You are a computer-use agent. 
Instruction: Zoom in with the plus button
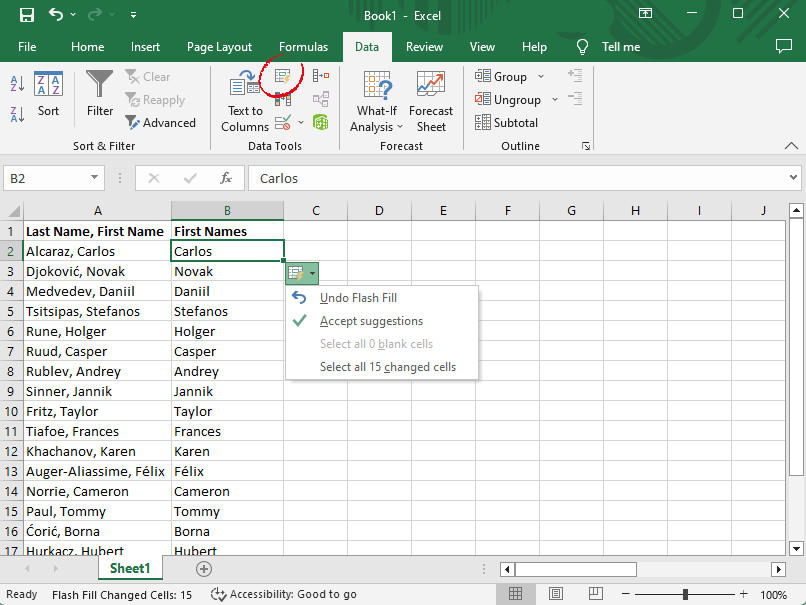tap(744, 594)
